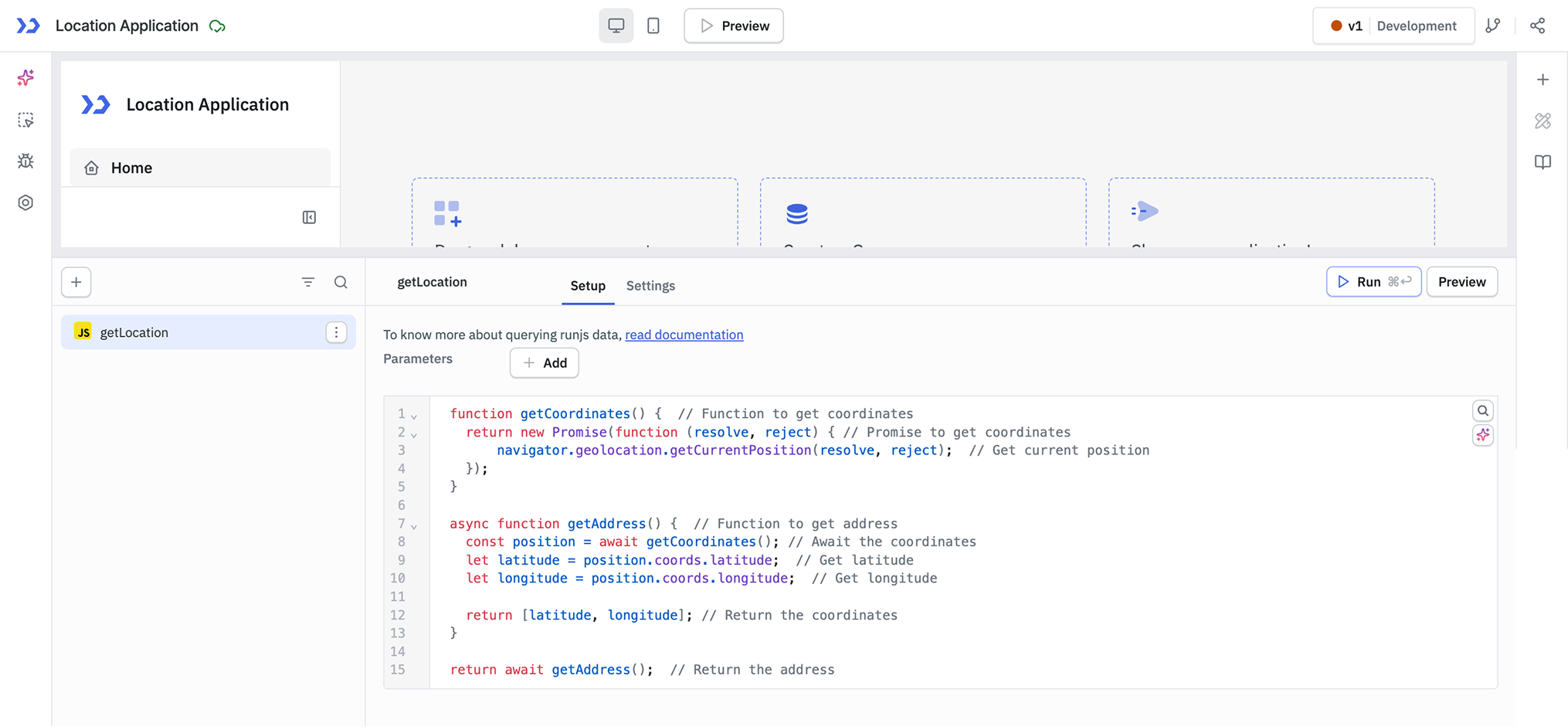Open code search with the magnifier icon
The width and height of the screenshot is (1568, 727).
pyautogui.click(x=1482, y=410)
